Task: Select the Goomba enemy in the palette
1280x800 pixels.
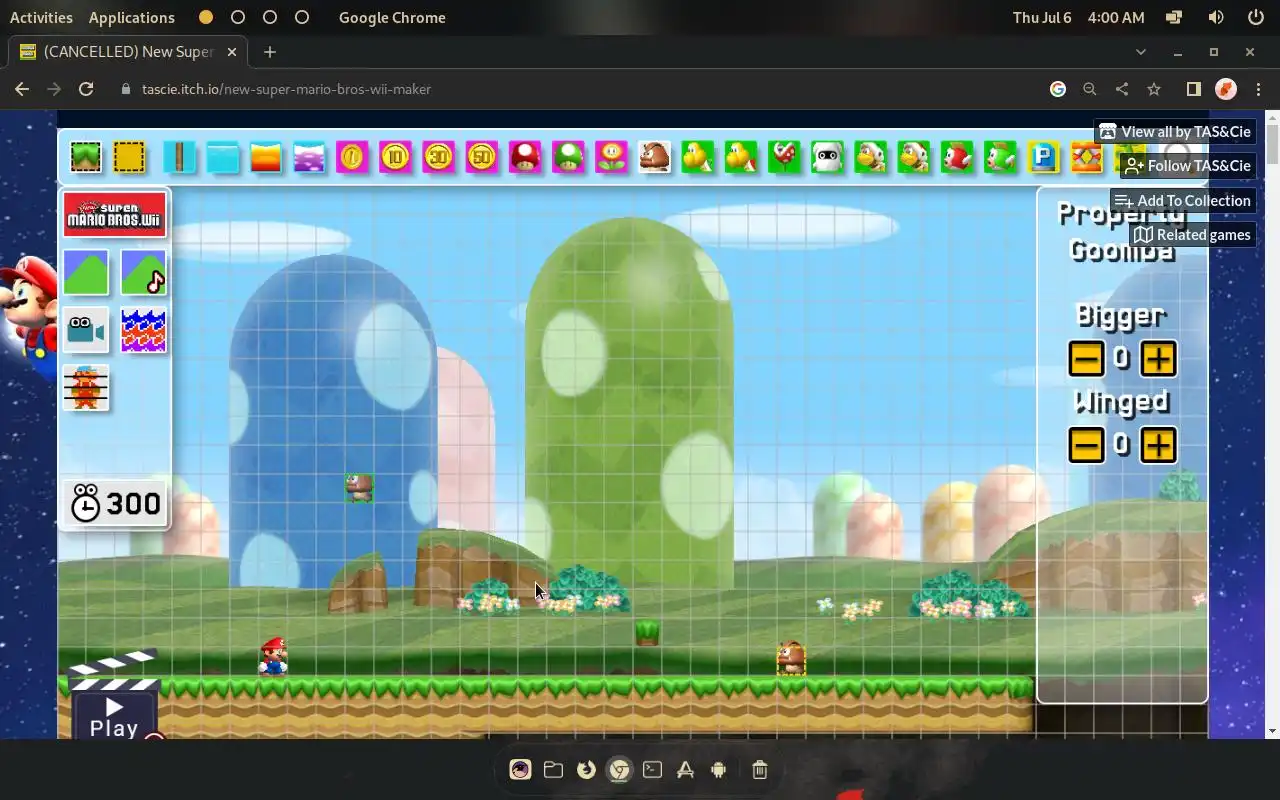Action: [x=654, y=157]
